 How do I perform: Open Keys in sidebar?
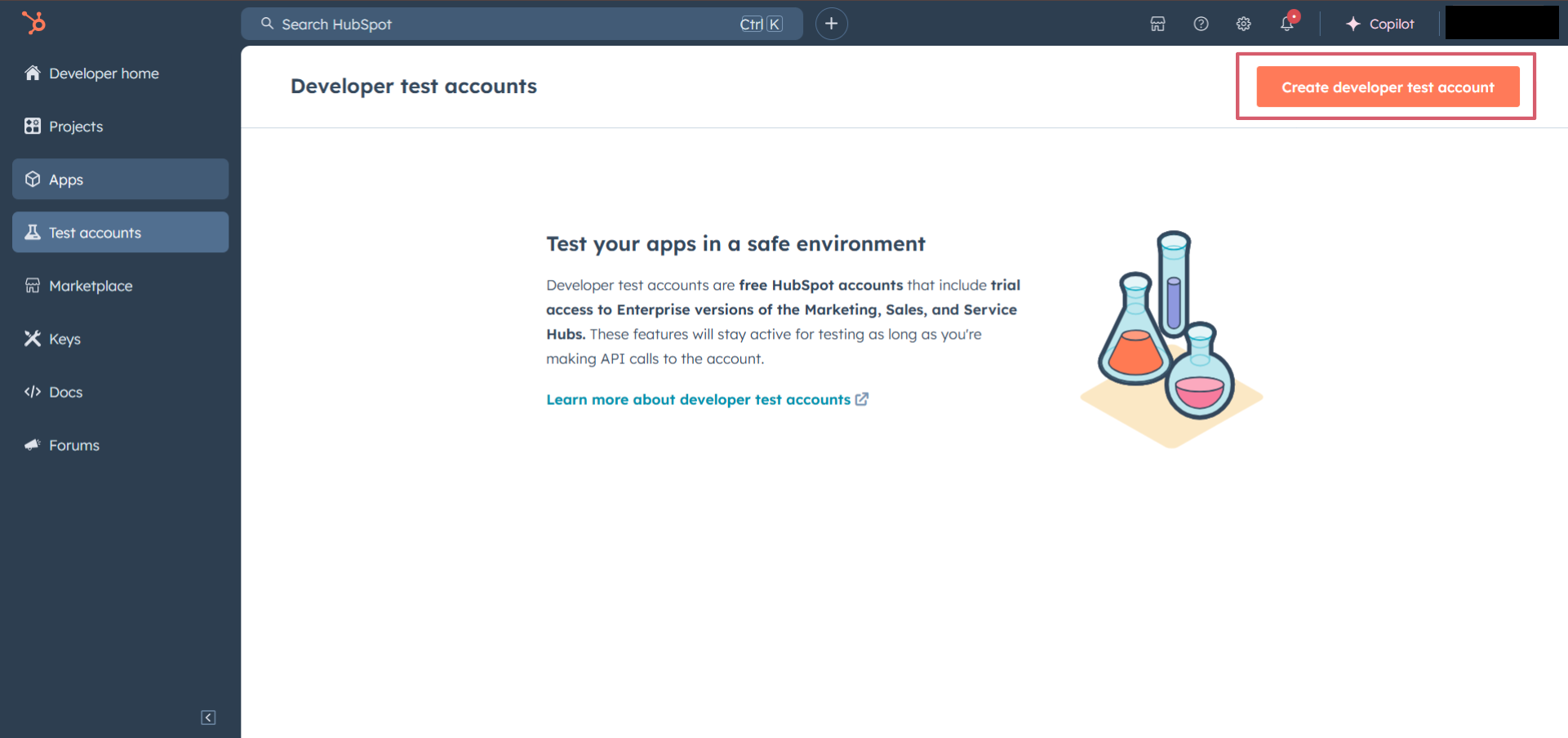[120, 338]
